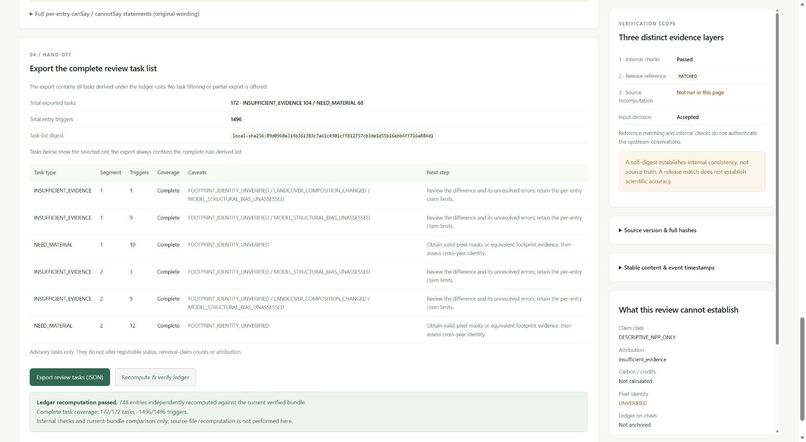The image size is (806, 442).
Task: Expand Full per-entry canSay / cannotSay statements
Action: coord(114,14)
